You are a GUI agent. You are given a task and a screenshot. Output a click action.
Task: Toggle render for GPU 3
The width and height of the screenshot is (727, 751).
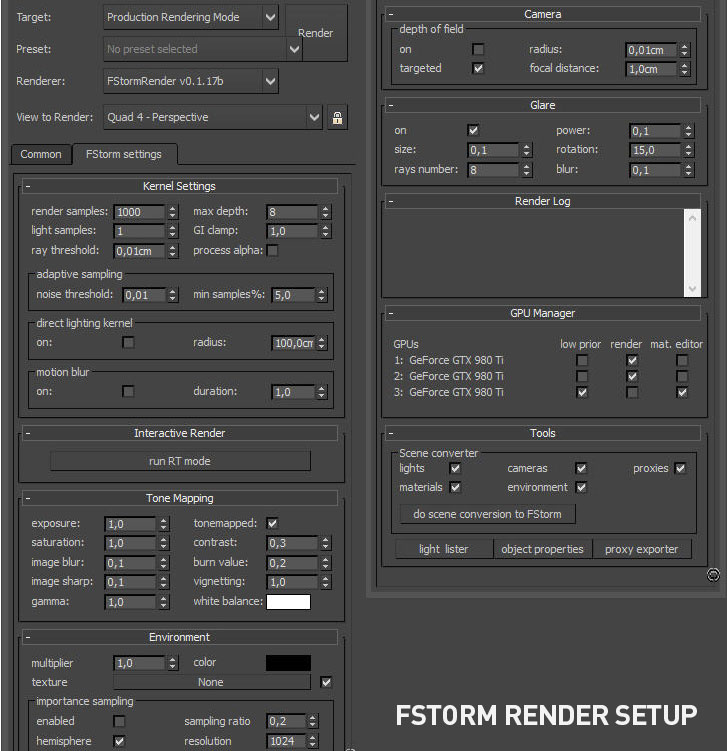632,393
